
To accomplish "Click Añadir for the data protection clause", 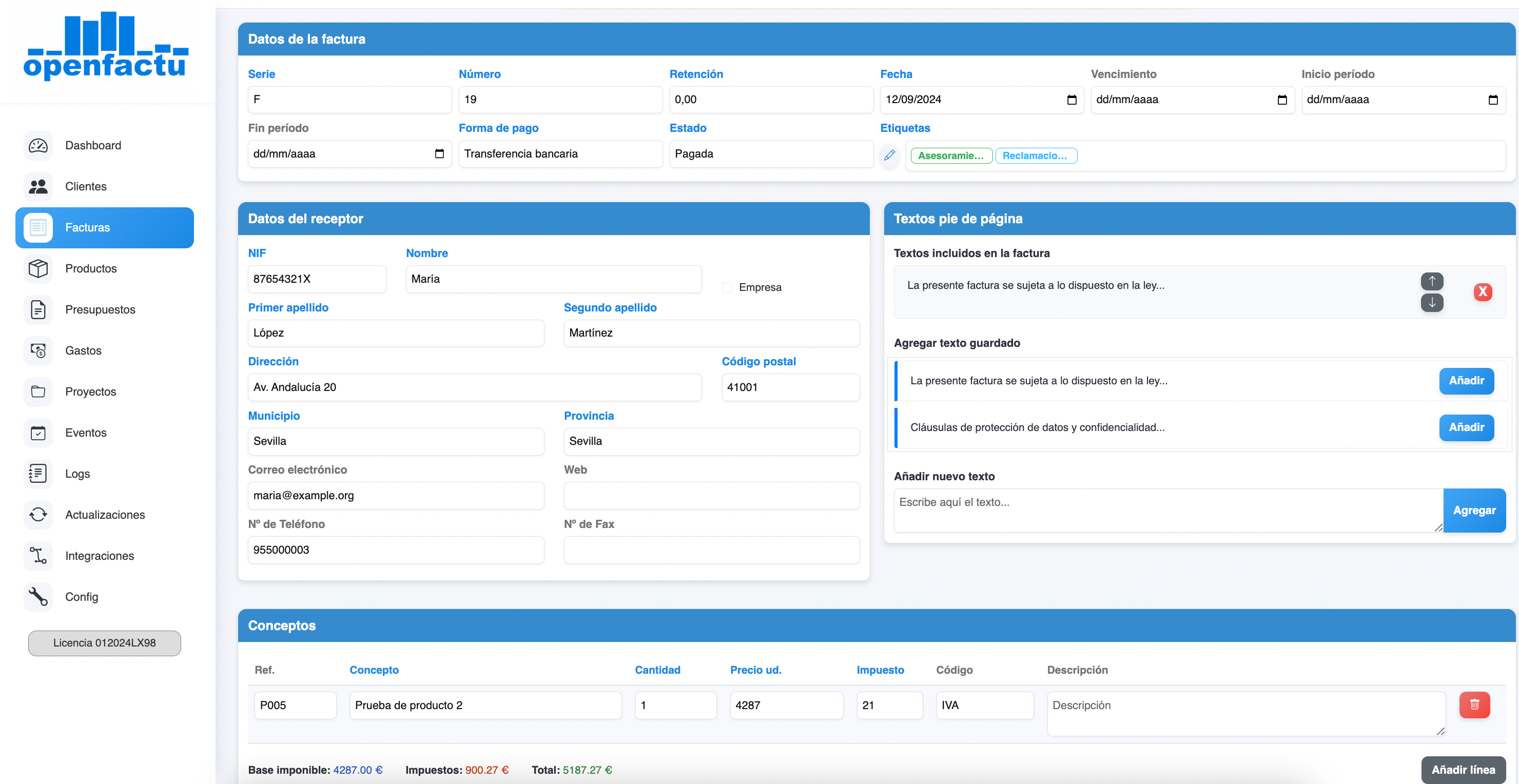I will 1466,427.
